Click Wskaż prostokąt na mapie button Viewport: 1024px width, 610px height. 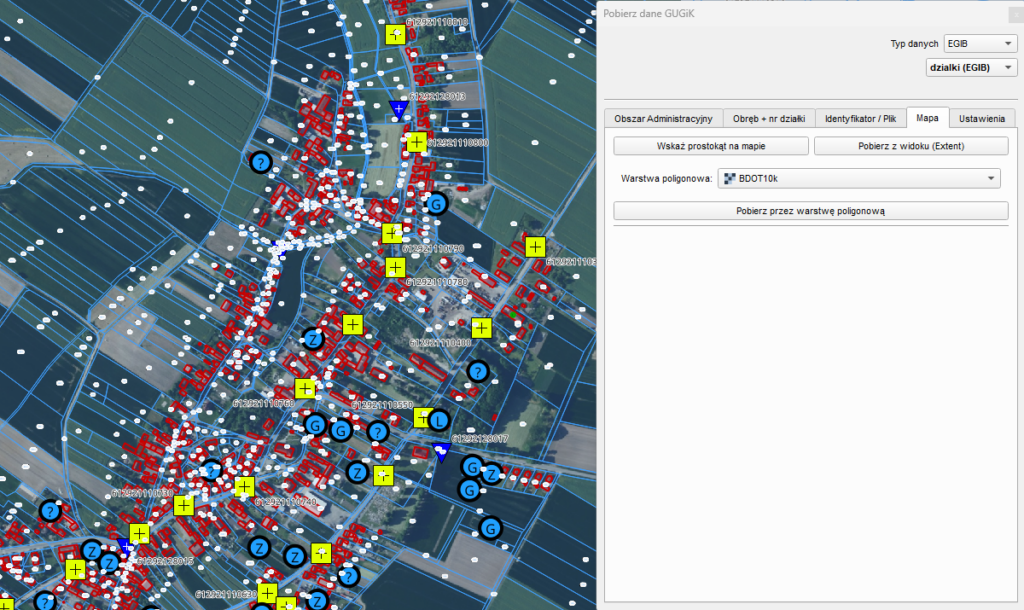[x=711, y=146]
